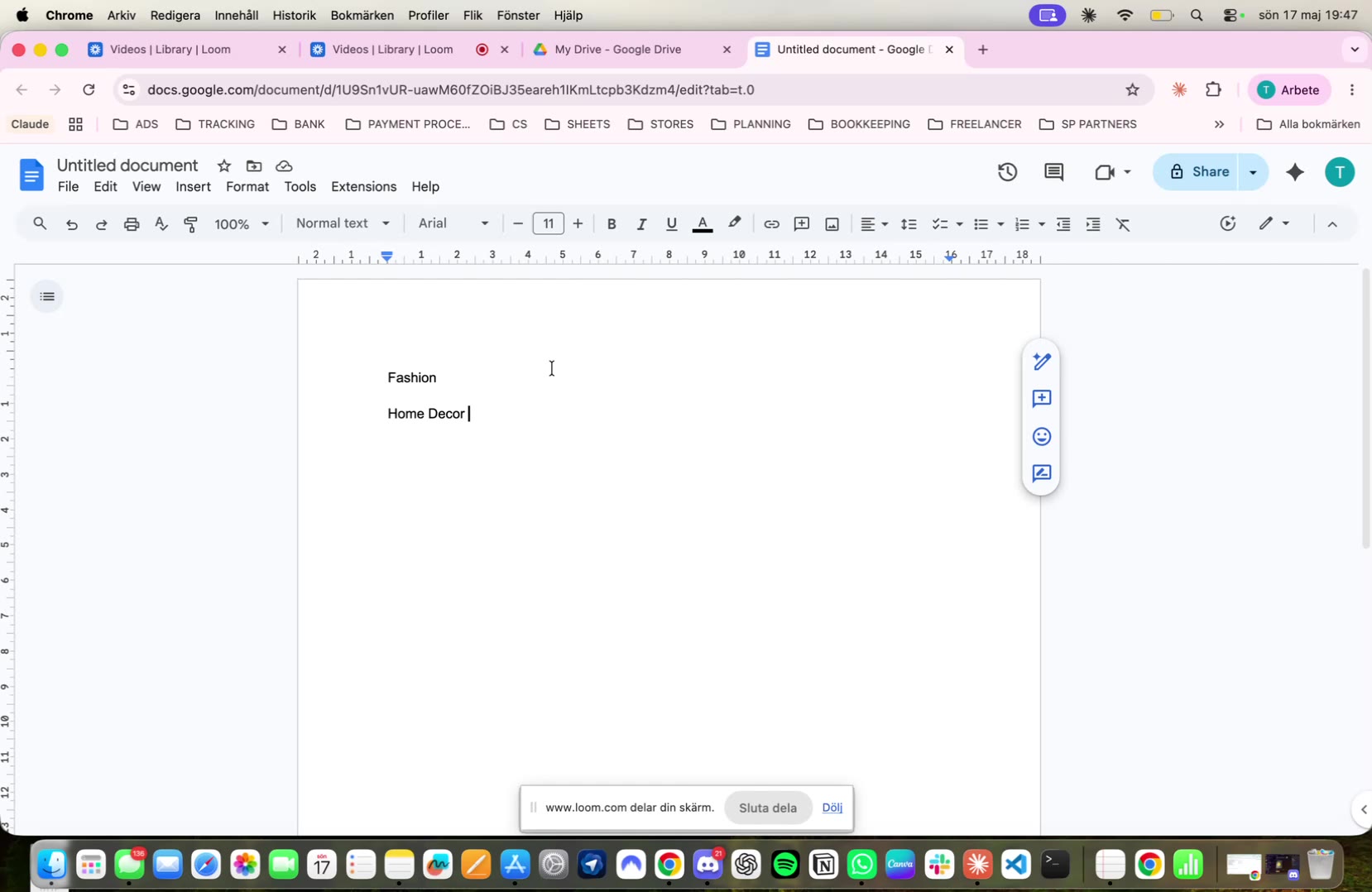The width and height of the screenshot is (1372, 892).
Task: Open the Format menu
Action: pos(247,187)
